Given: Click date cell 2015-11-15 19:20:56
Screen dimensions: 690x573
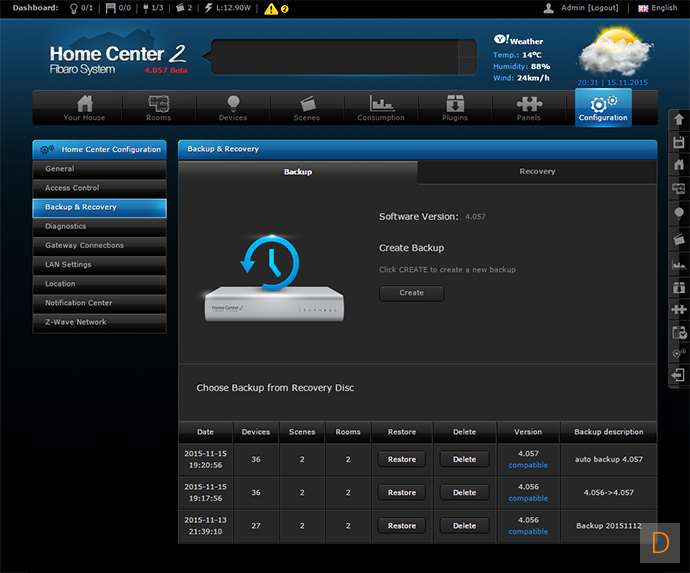Looking at the screenshot, I should [206, 459].
